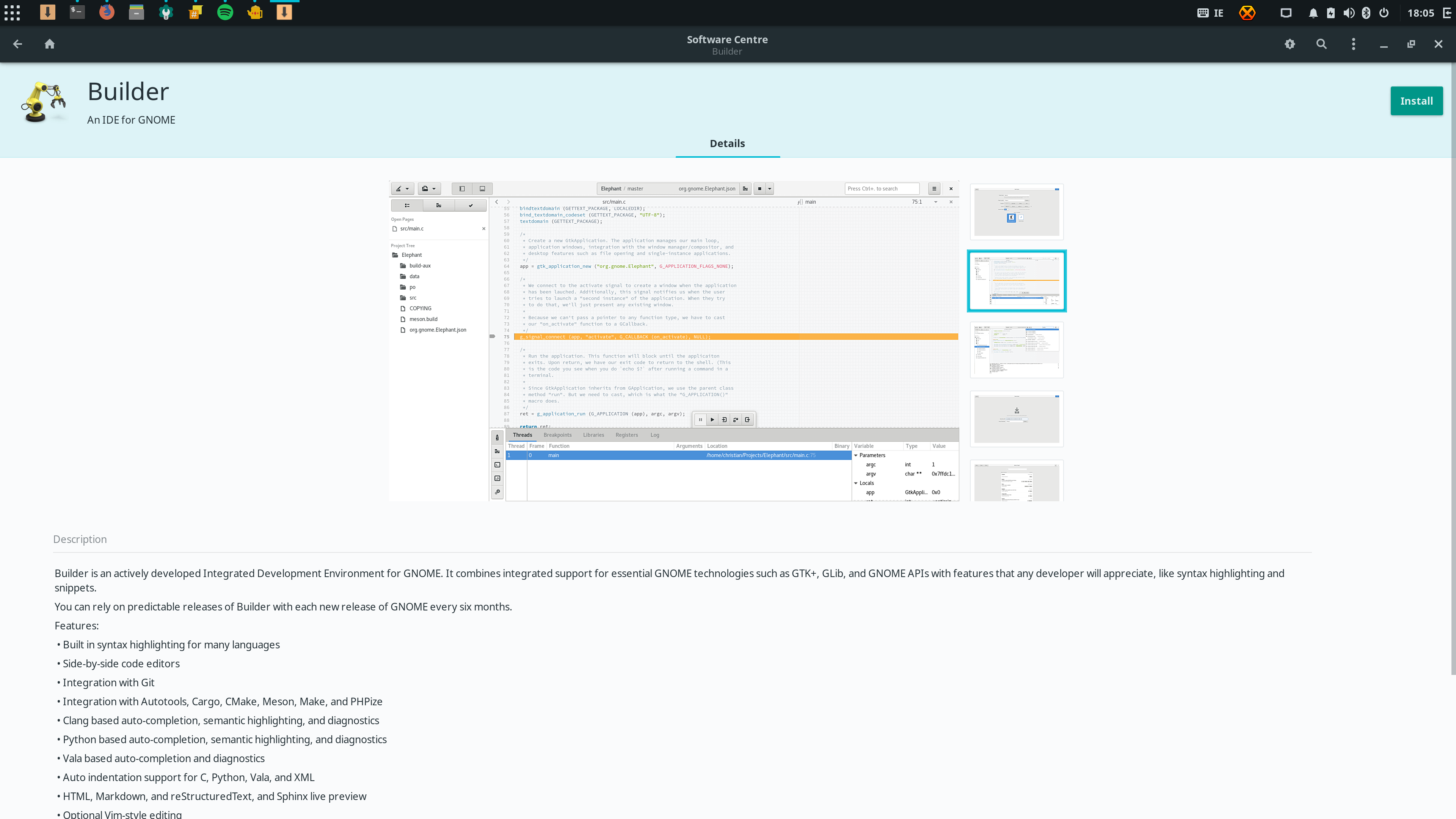The width and height of the screenshot is (1456, 819).
Task: Open volume control in tray
Action: point(1349,13)
